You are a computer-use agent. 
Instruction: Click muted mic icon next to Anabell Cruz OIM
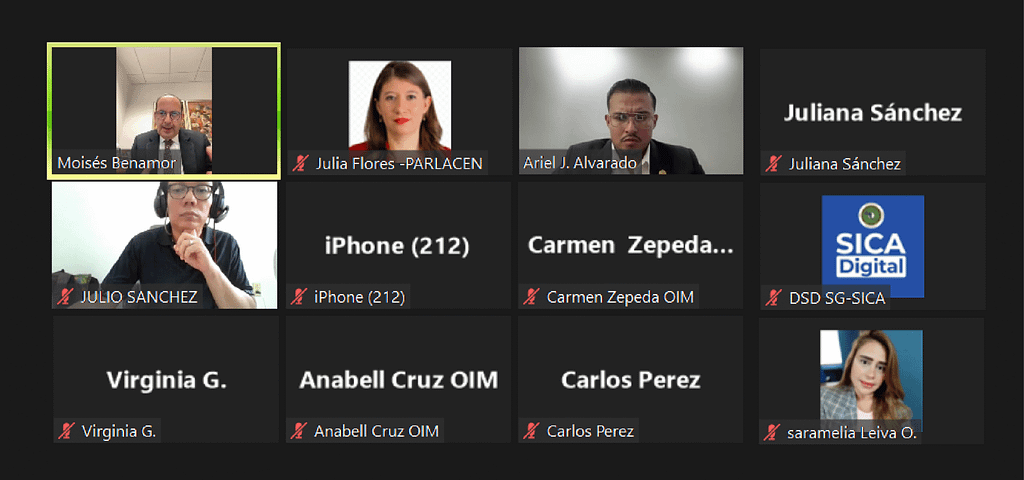(299, 431)
